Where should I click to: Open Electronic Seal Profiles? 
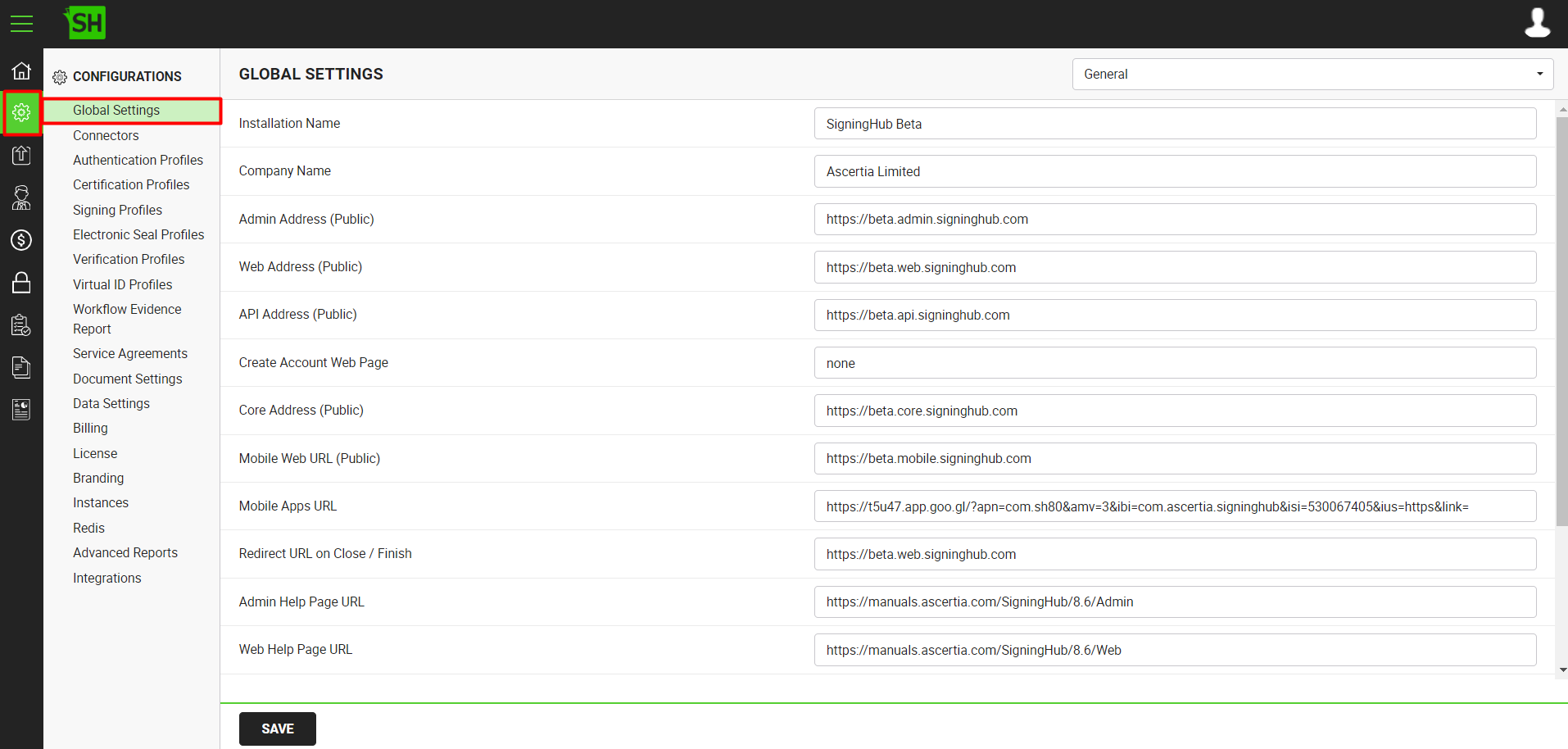(x=138, y=234)
